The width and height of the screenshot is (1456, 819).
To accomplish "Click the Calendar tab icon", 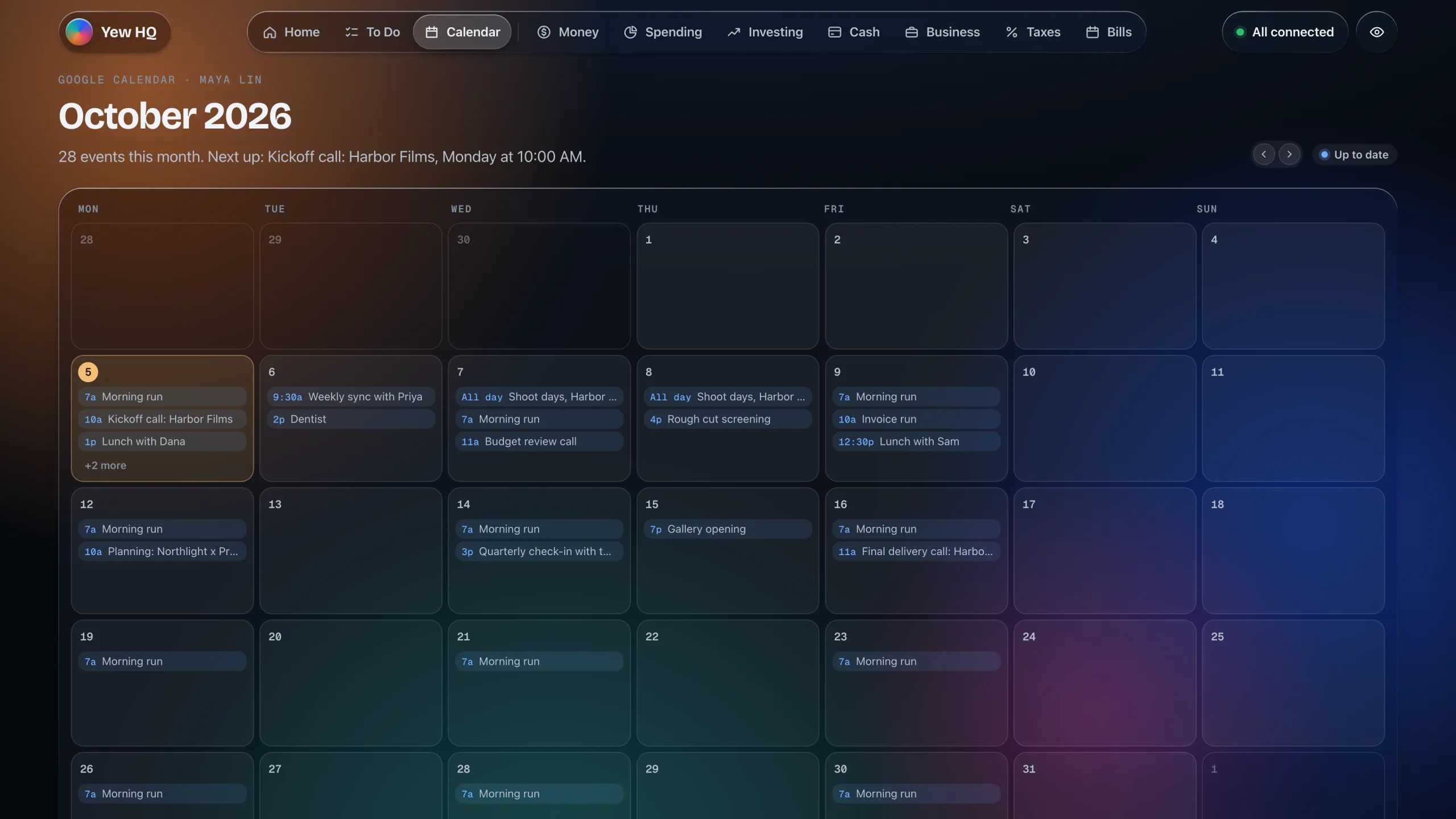I will pyautogui.click(x=432, y=32).
